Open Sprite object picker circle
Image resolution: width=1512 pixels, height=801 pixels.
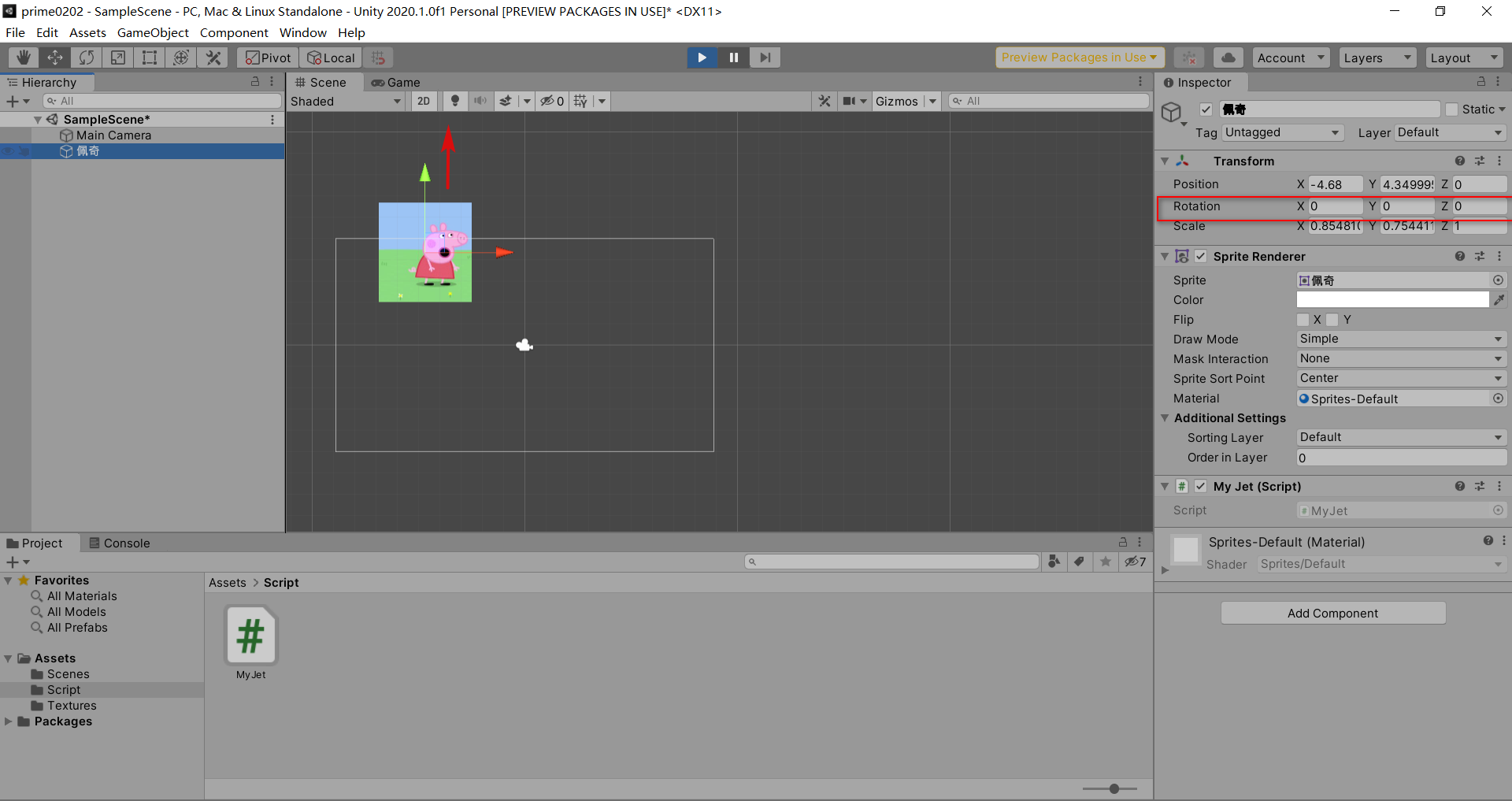(x=1498, y=280)
